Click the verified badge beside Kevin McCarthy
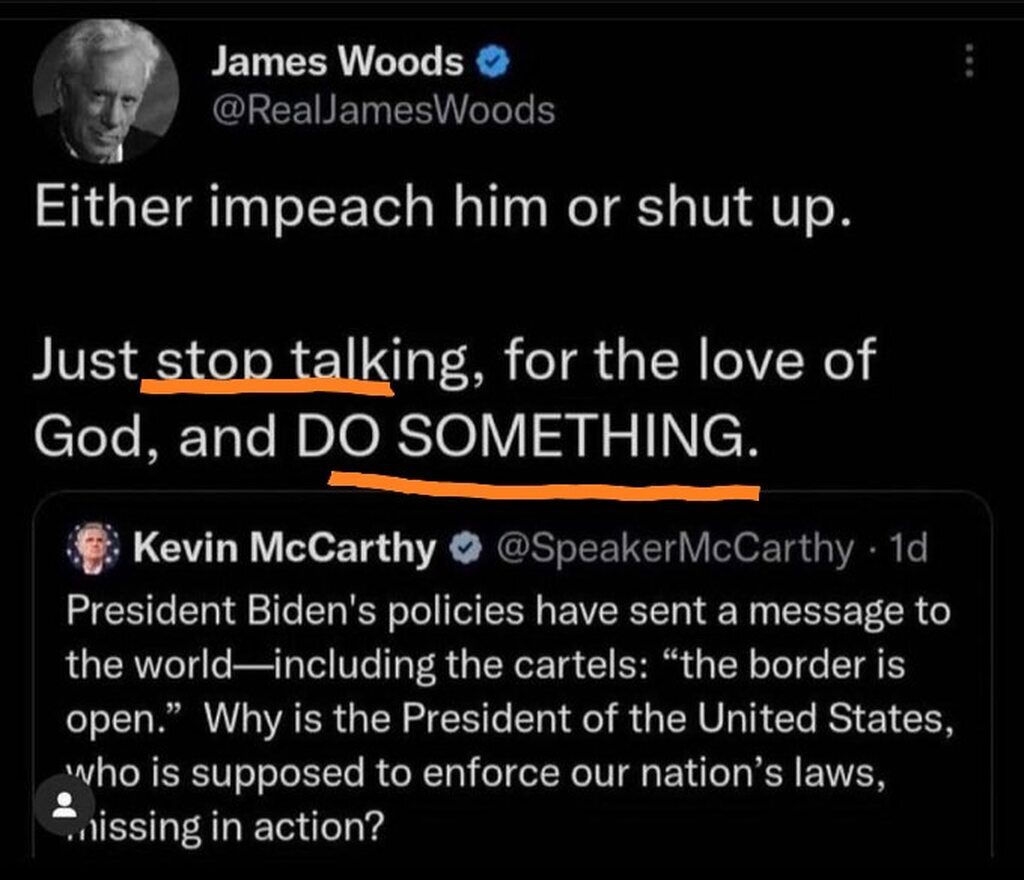This screenshot has width=1024, height=880. [x=466, y=549]
